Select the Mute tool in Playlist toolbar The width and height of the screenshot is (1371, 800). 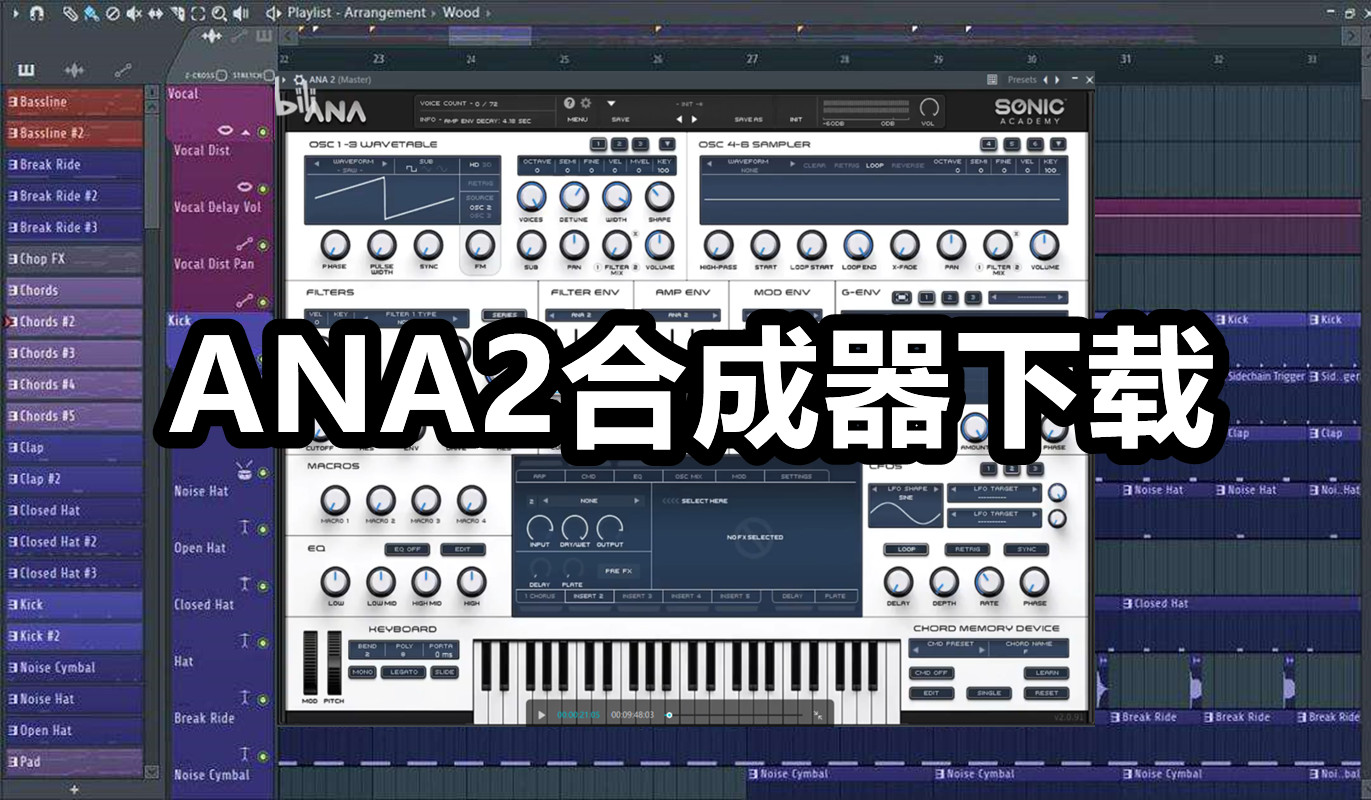134,13
